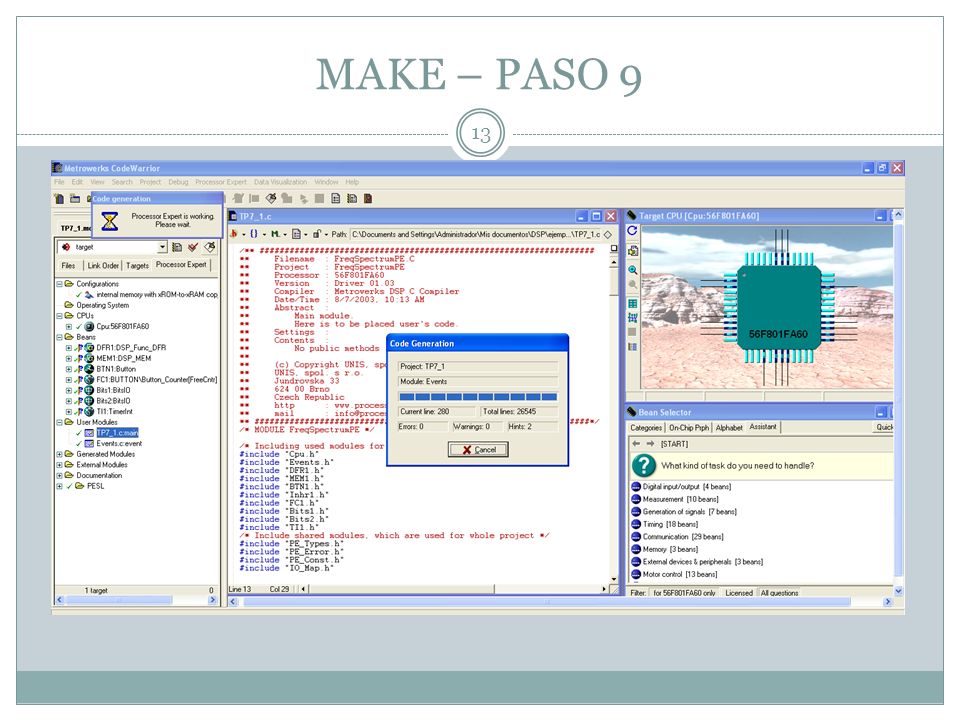Image resolution: width=960 pixels, height=720 pixels.
Task: Click the forward arrow in Bean Selector
Action: (650, 444)
